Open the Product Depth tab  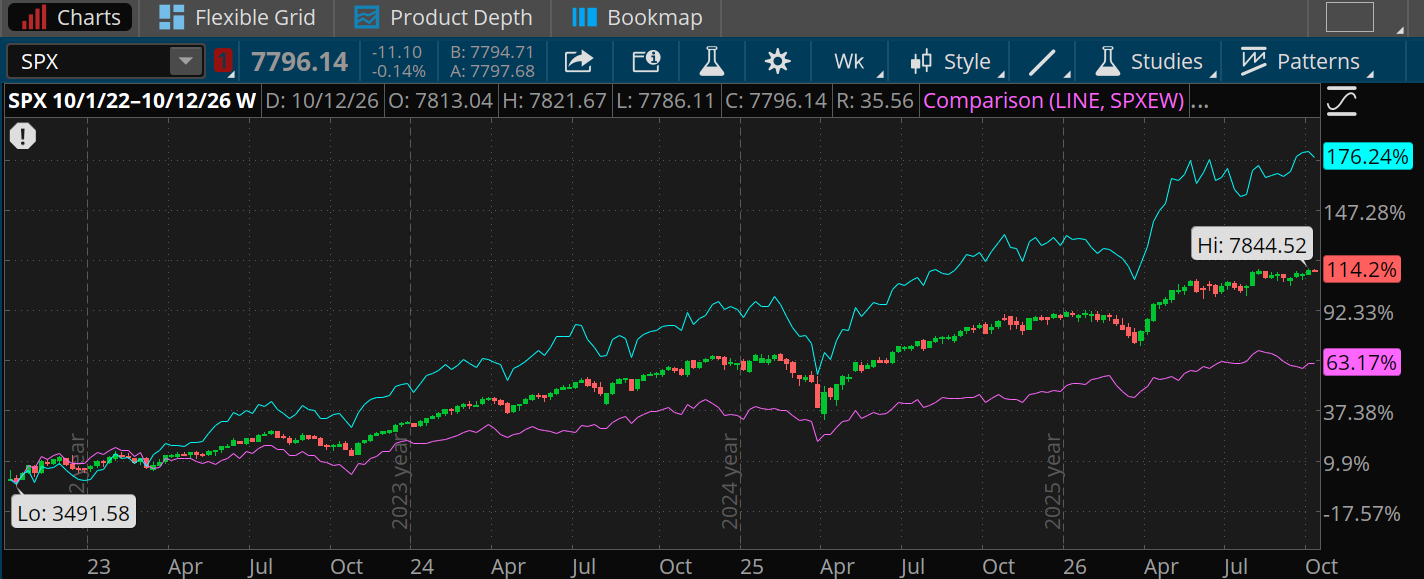[x=444, y=17]
